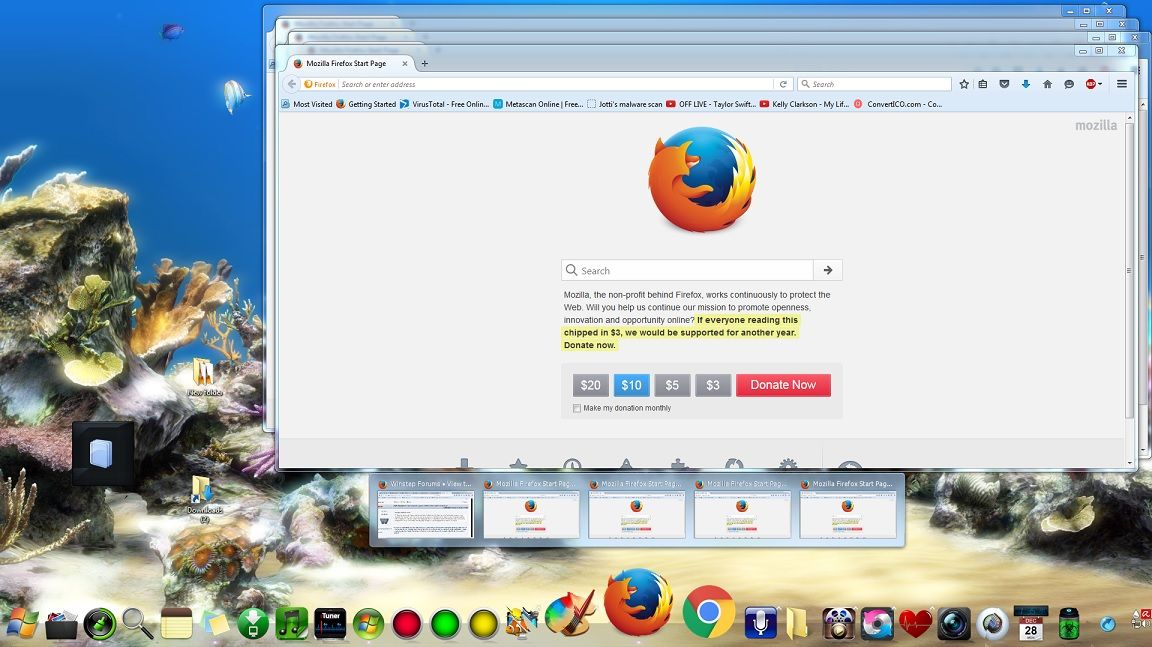Image resolution: width=1152 pixels, height=647 pixels.
Task: Click the toolbar Search box
Action: click(x=874, y=84)
